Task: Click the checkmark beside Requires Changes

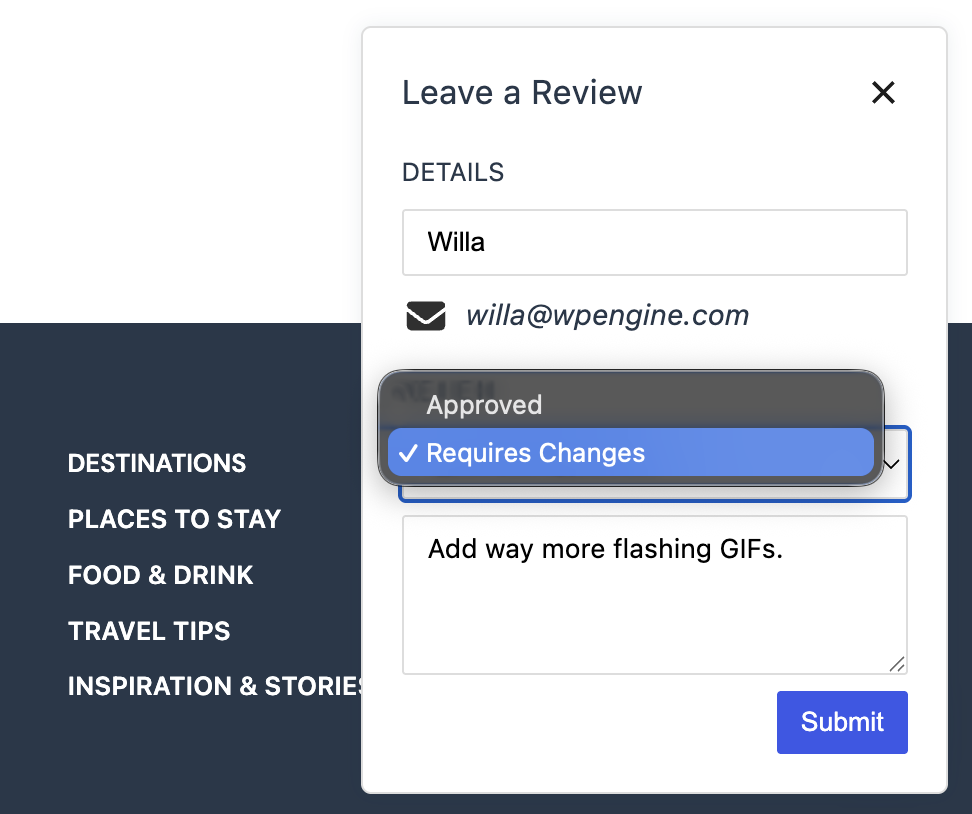Action: (x=408, y=453)
